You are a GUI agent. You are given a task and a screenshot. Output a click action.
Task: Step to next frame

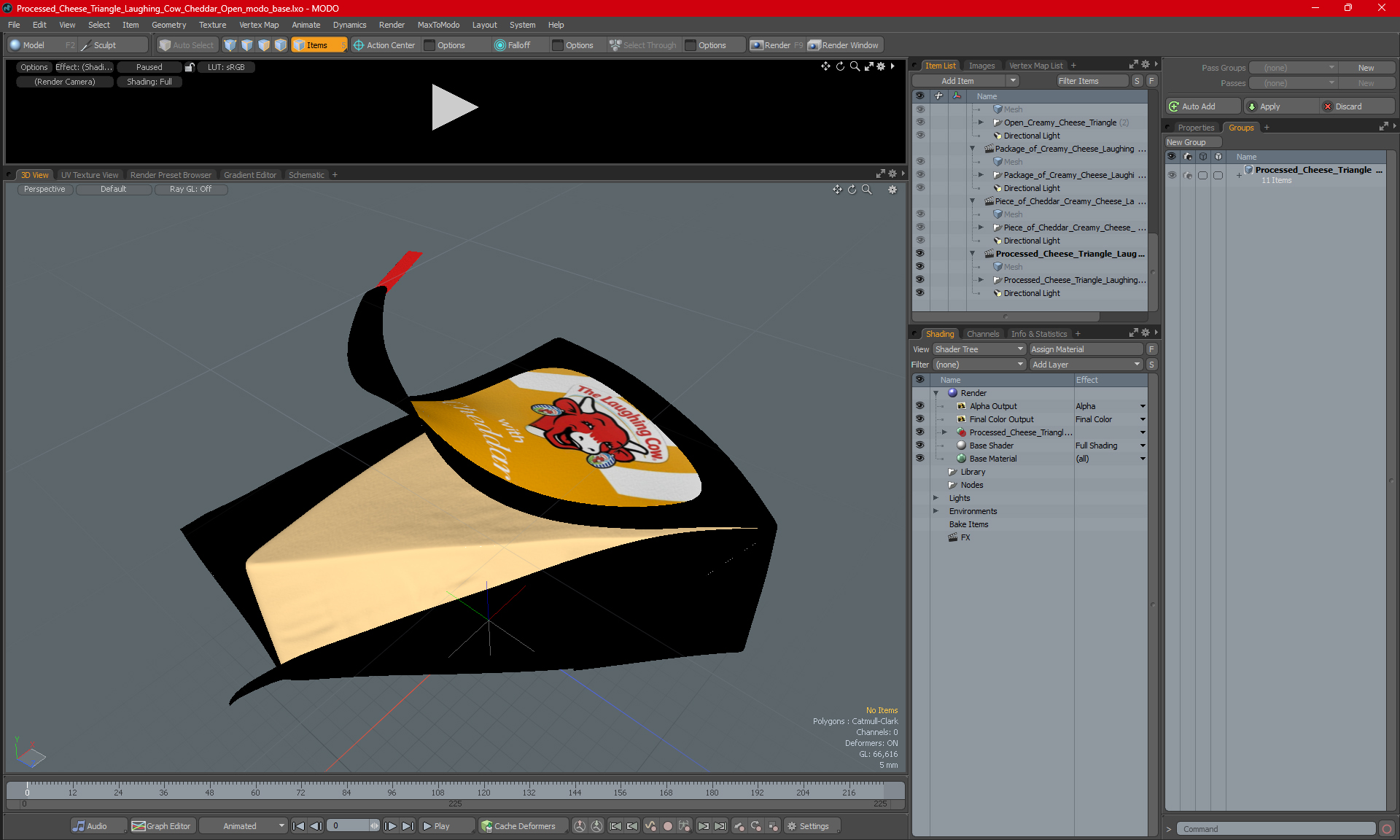(x=390, y=826)
